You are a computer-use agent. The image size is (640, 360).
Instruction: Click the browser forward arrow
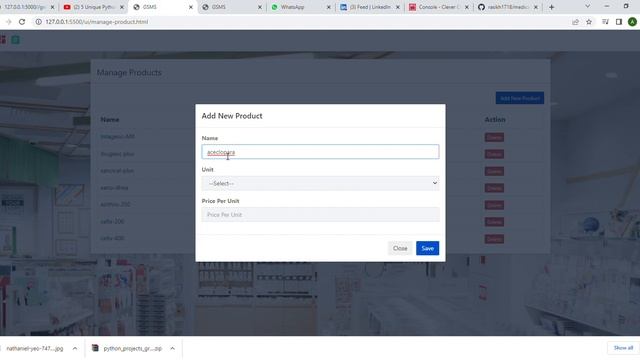coord(8,22)
